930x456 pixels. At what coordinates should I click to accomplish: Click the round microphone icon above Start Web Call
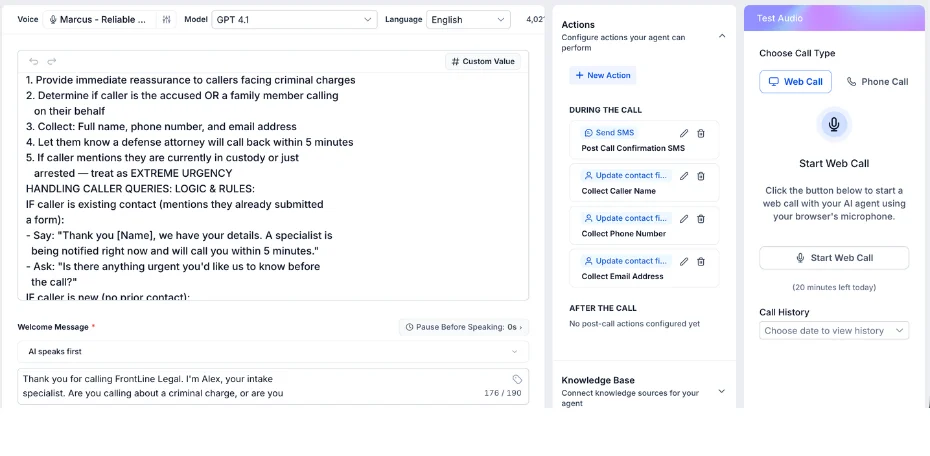click(x=834, y=125)
